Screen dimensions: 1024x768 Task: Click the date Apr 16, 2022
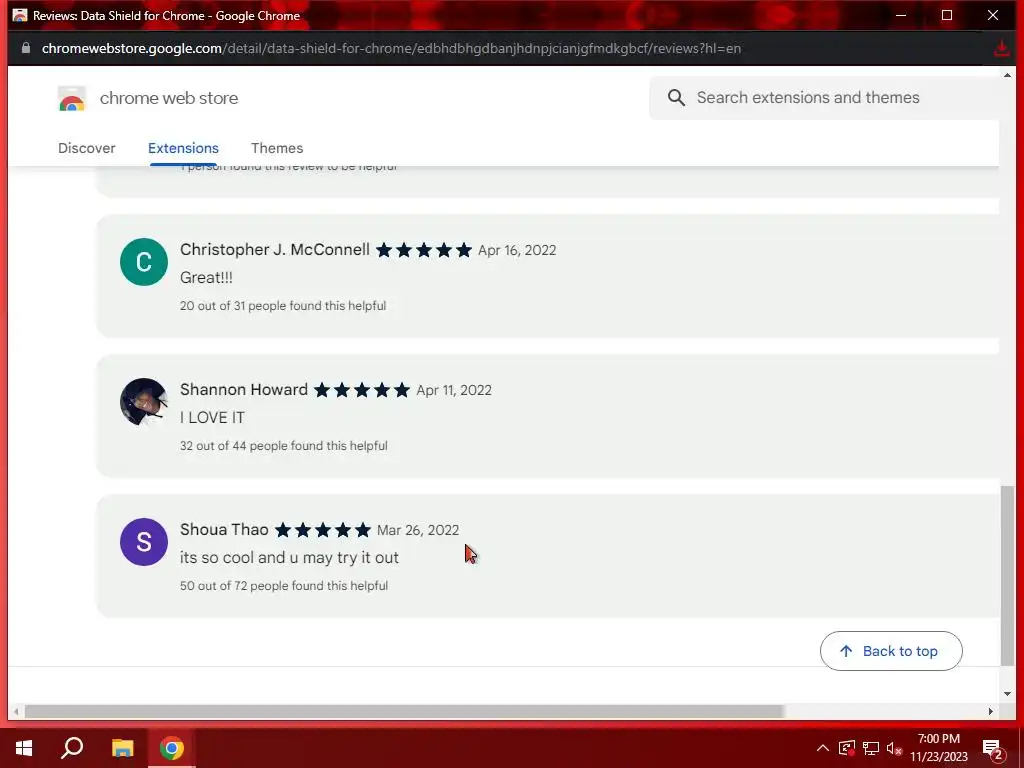[x=517, y=250]
